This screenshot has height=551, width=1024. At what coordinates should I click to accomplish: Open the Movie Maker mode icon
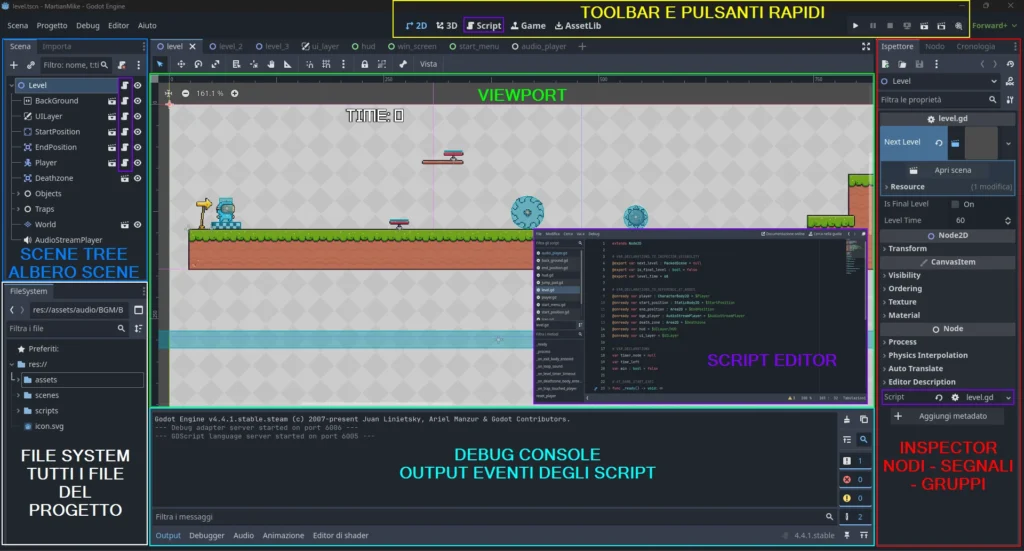click(958, 26)
